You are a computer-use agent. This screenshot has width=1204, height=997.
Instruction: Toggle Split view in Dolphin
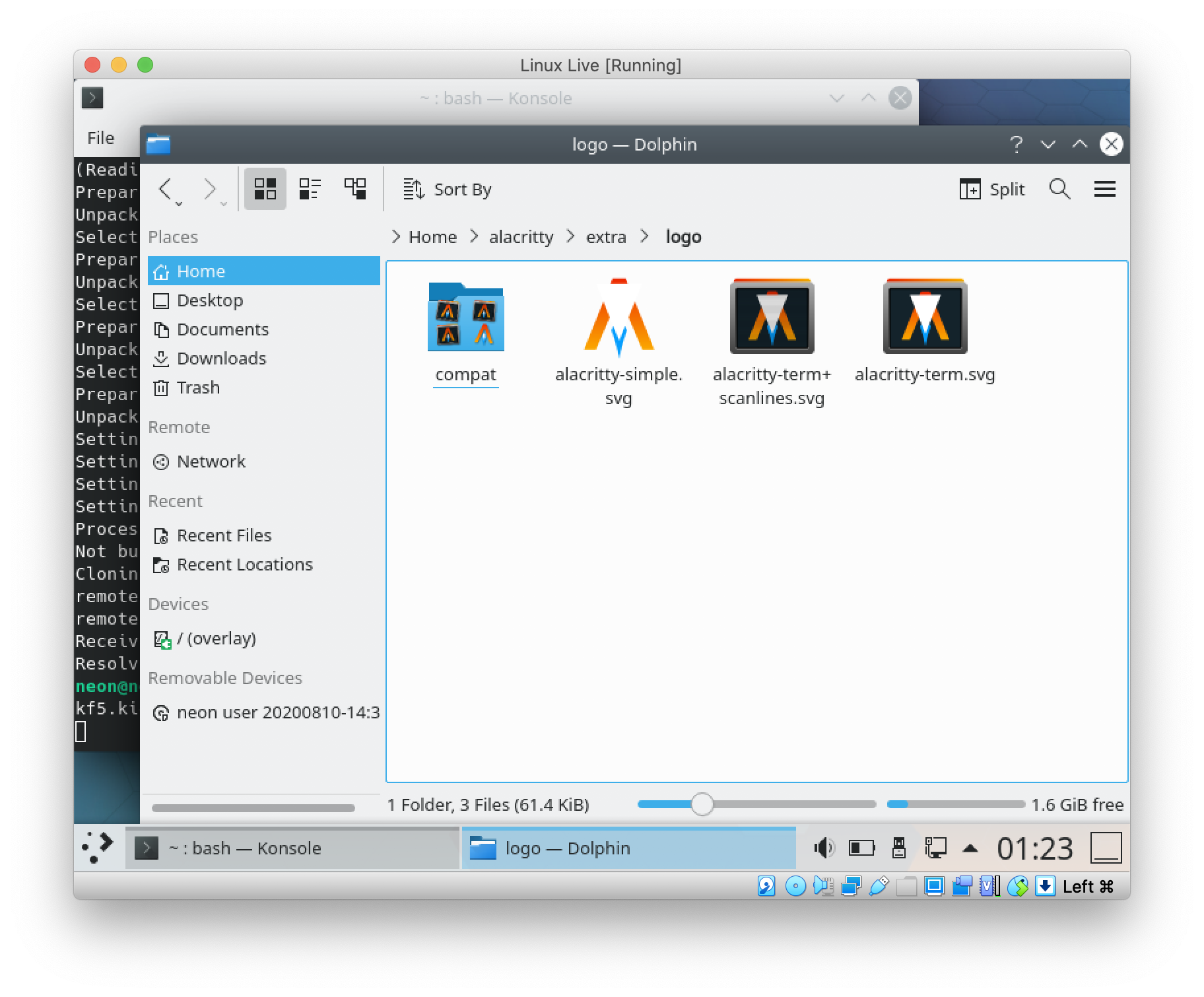click(993, 189)
